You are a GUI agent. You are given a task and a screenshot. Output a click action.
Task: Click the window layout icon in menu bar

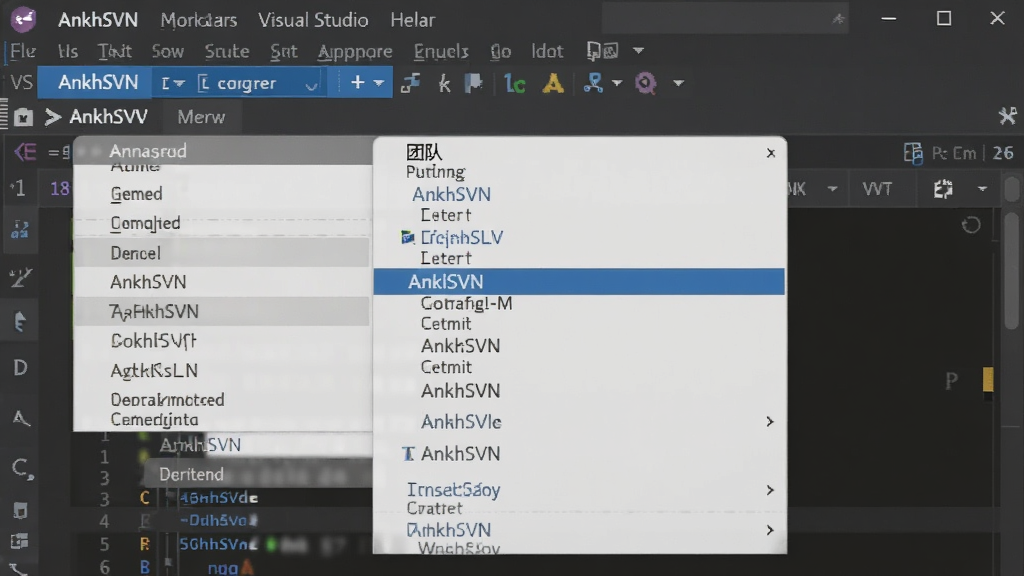click(602, 50)
